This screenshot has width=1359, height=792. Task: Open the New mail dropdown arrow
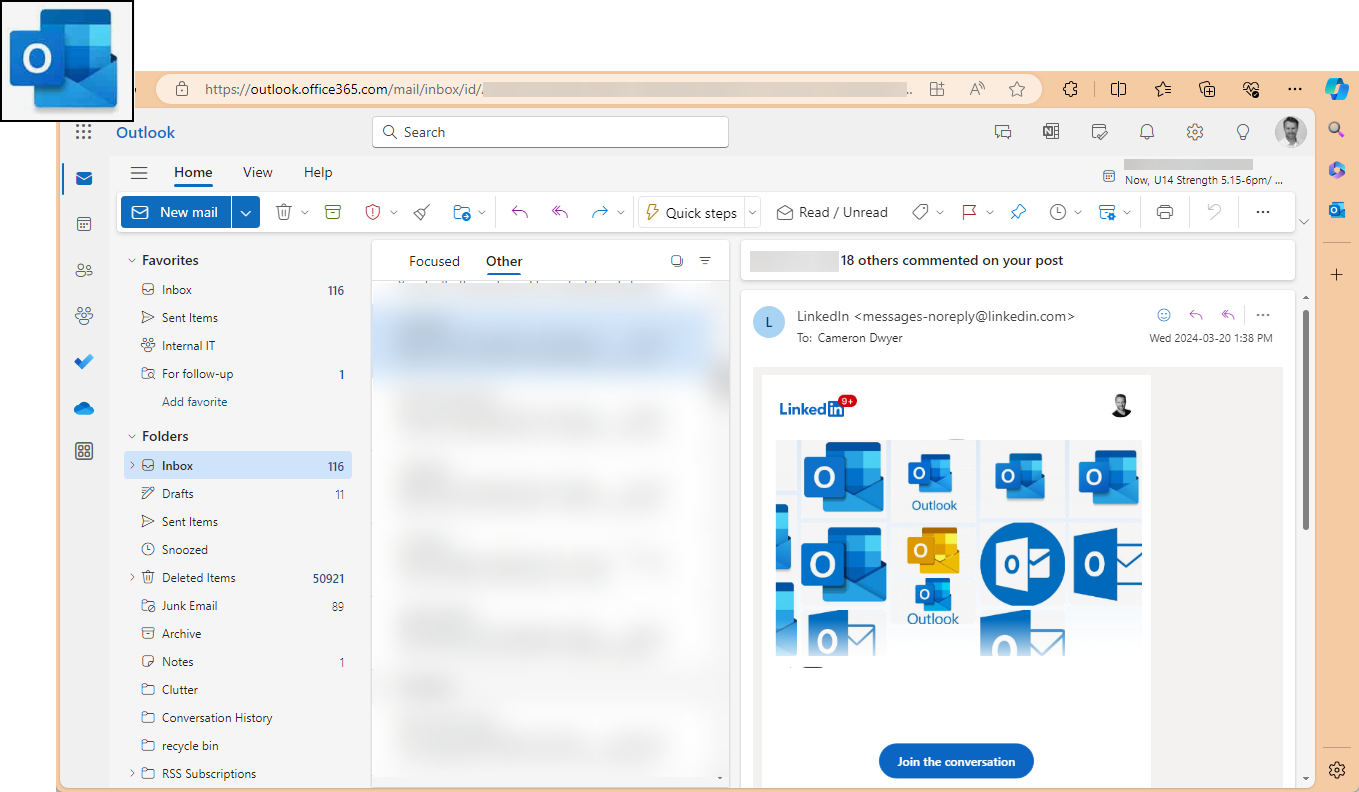pyautogui.click(x=246, y=212)
